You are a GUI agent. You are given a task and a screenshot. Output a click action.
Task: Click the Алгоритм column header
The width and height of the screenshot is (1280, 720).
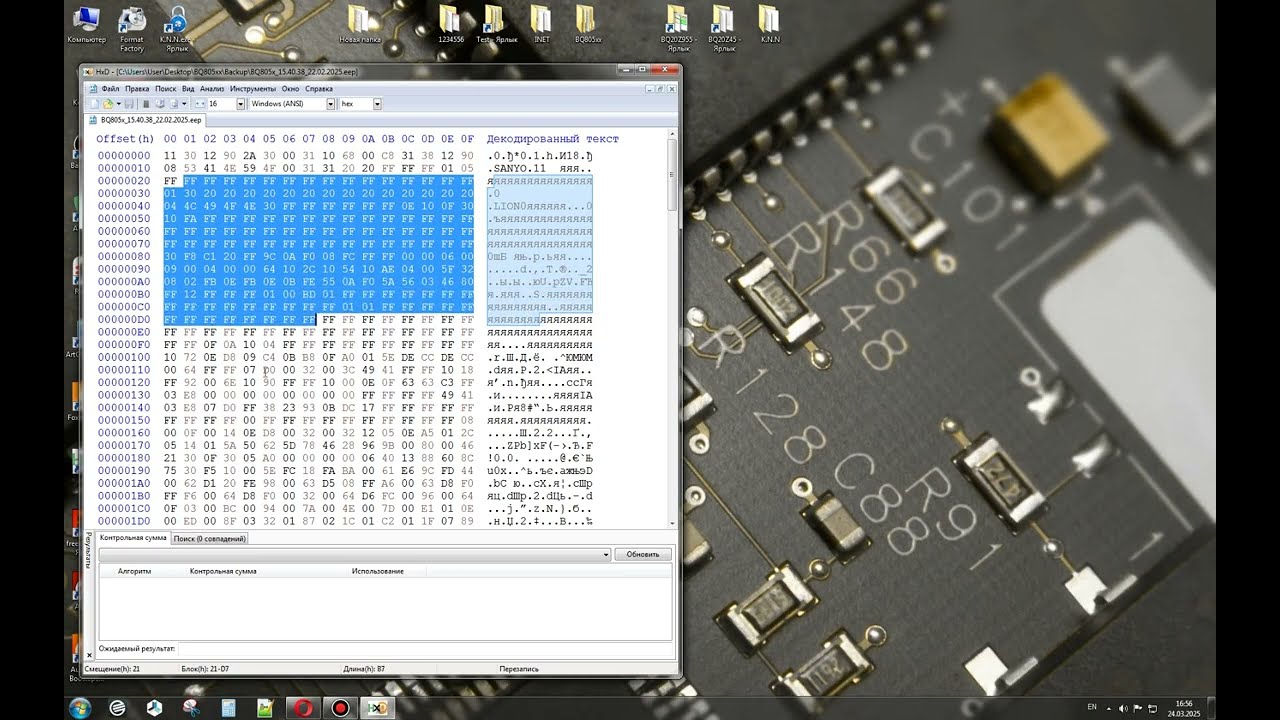coord(135,571)
